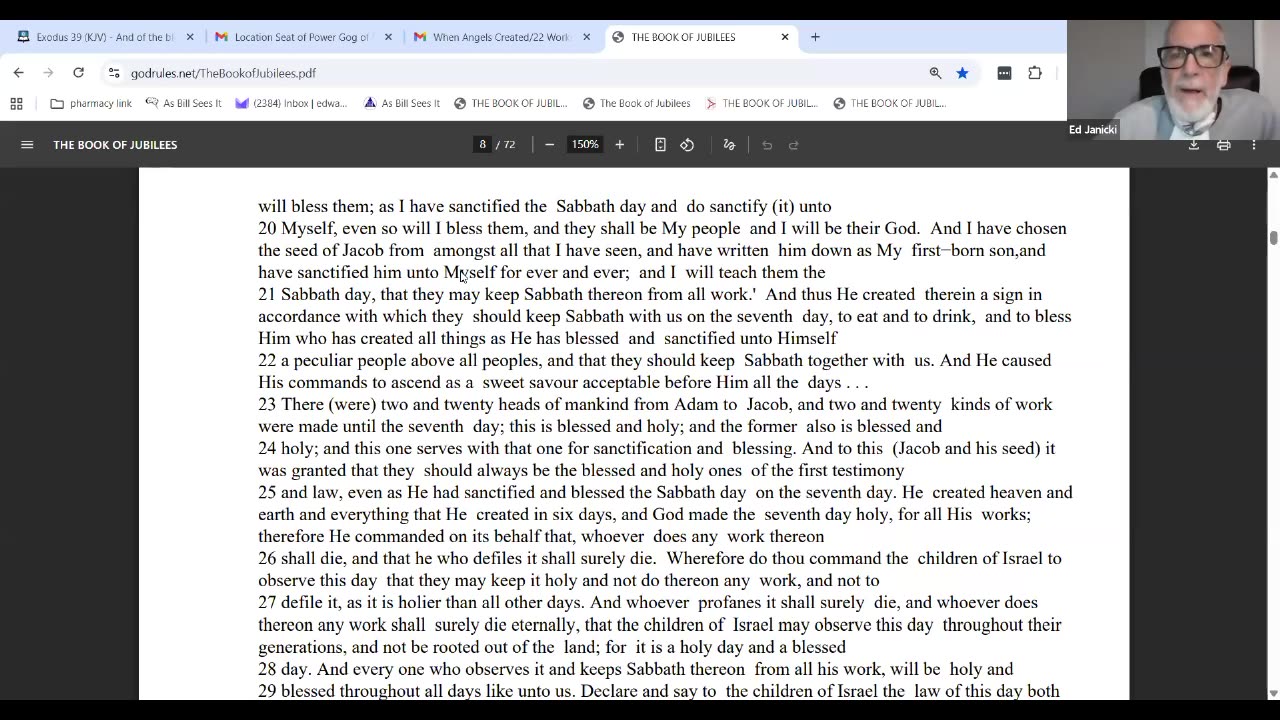Click the PDF page number field
Screen dimensions: 1280x720
coord(483,145)
